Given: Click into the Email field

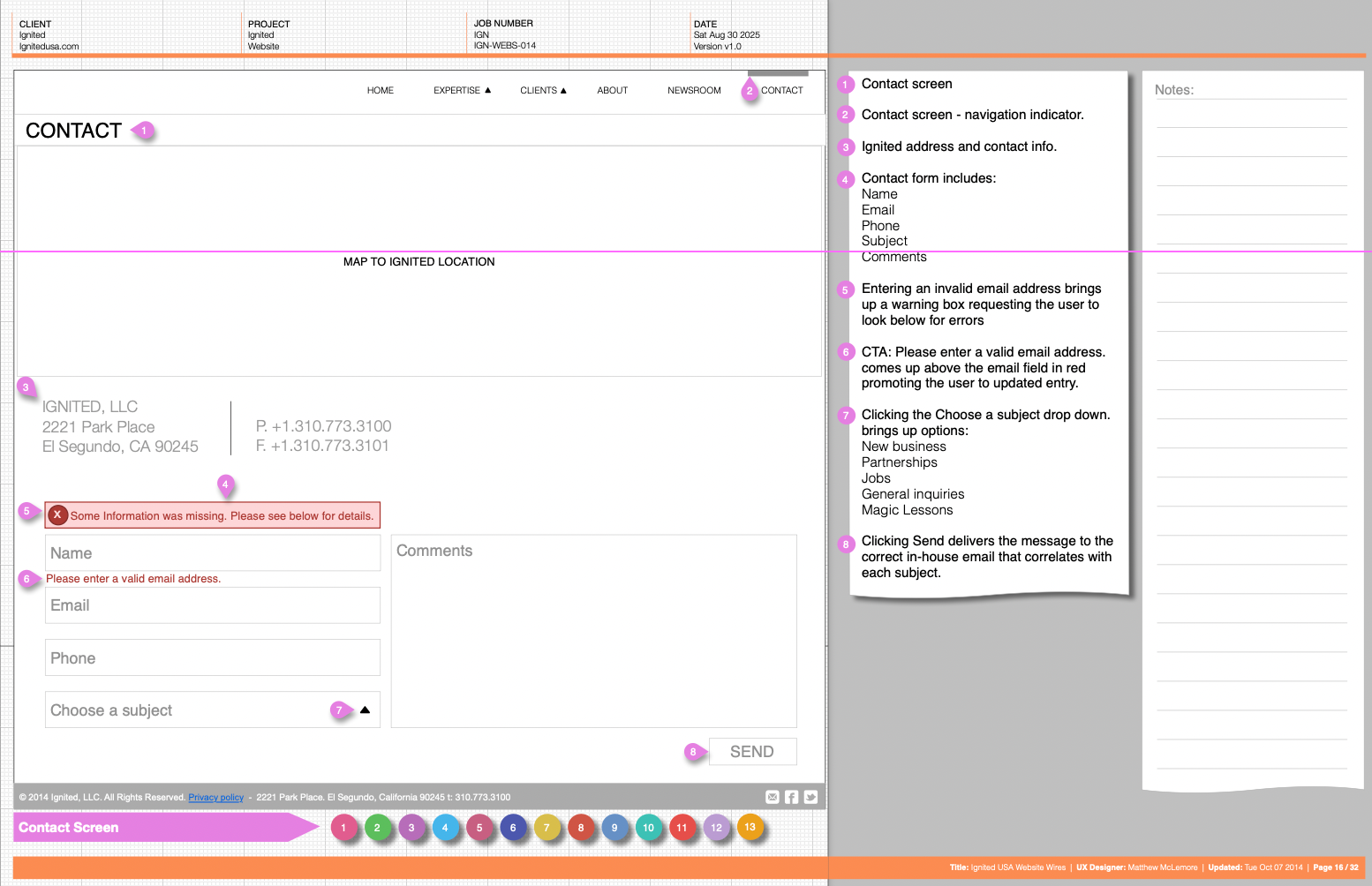Looking at the screenshot, I should tap(213, 605).
